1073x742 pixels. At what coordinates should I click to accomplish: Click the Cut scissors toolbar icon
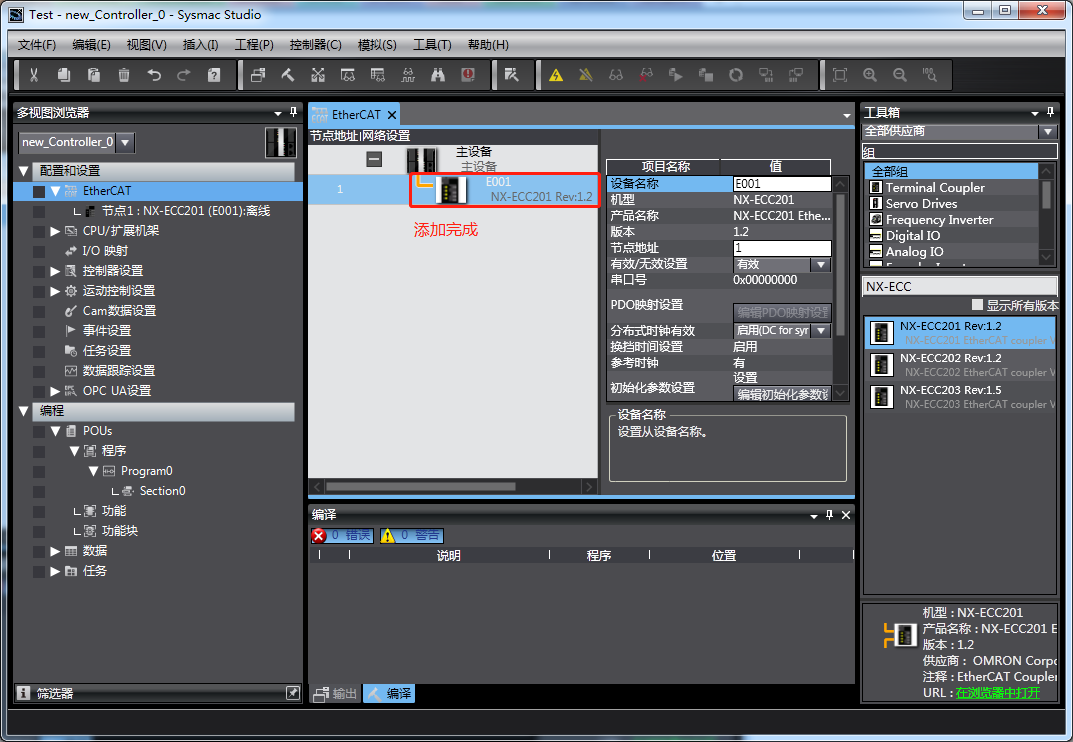(34, 75)
